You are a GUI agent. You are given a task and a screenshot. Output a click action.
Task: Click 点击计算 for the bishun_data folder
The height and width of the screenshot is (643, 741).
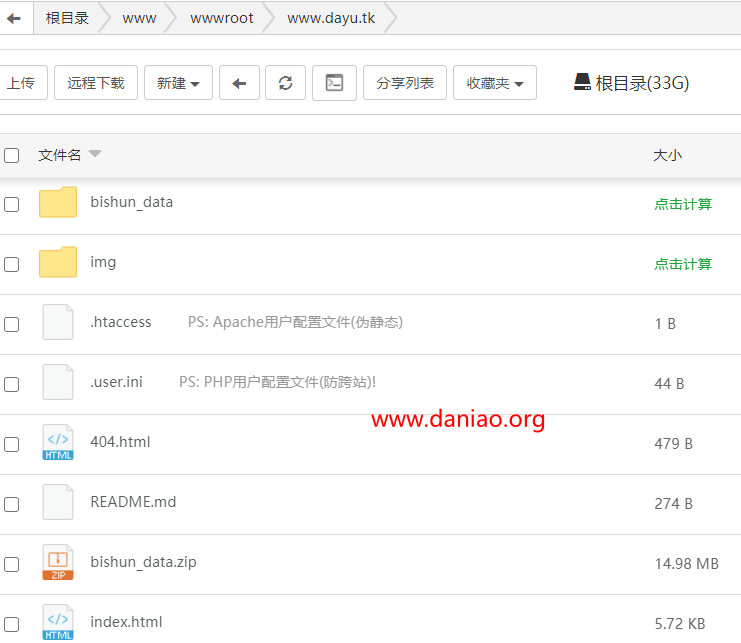pyautogui.click(x=683, y=204)
